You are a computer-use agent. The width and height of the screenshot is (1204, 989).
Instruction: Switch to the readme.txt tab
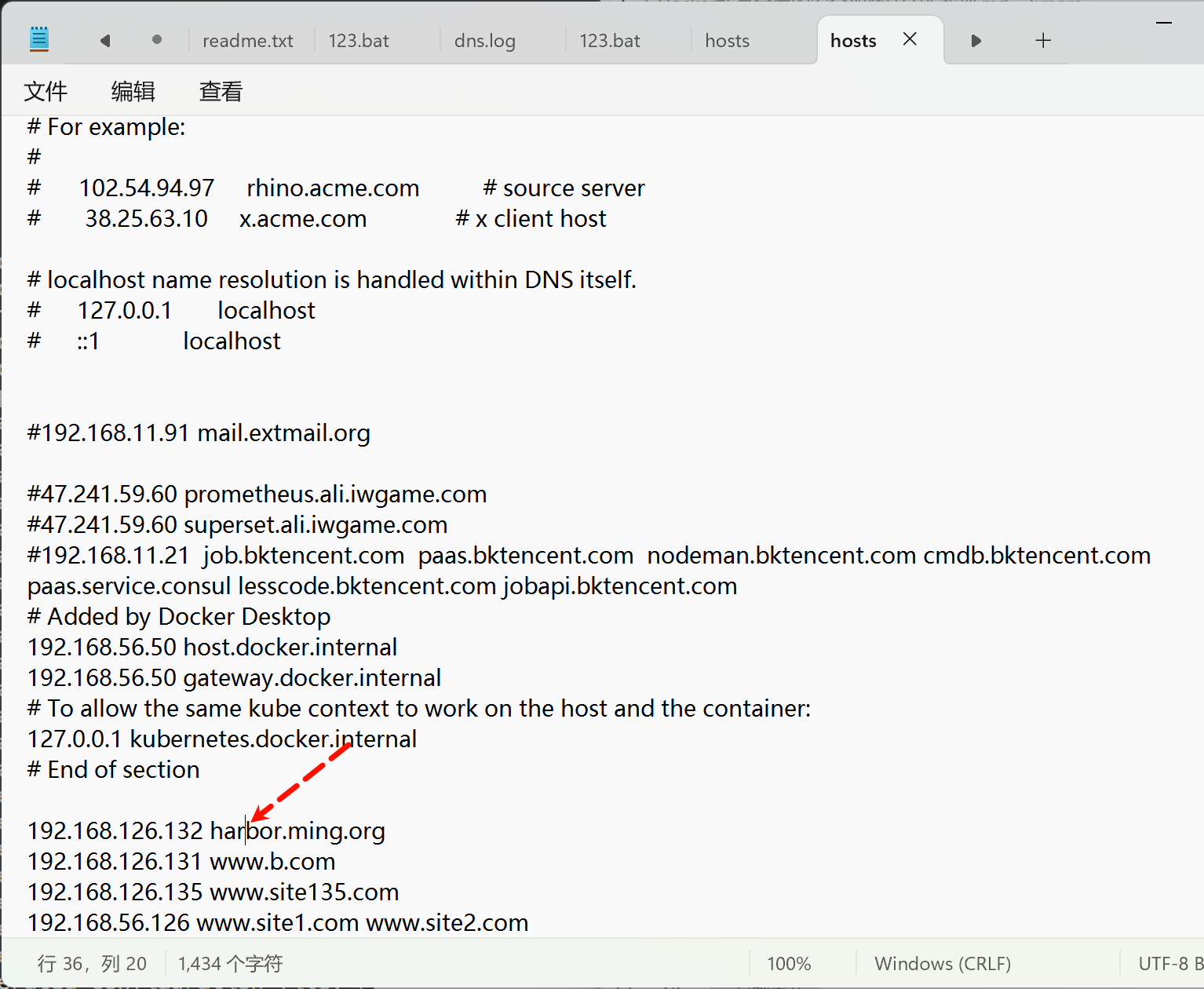[x=248, y=41]
